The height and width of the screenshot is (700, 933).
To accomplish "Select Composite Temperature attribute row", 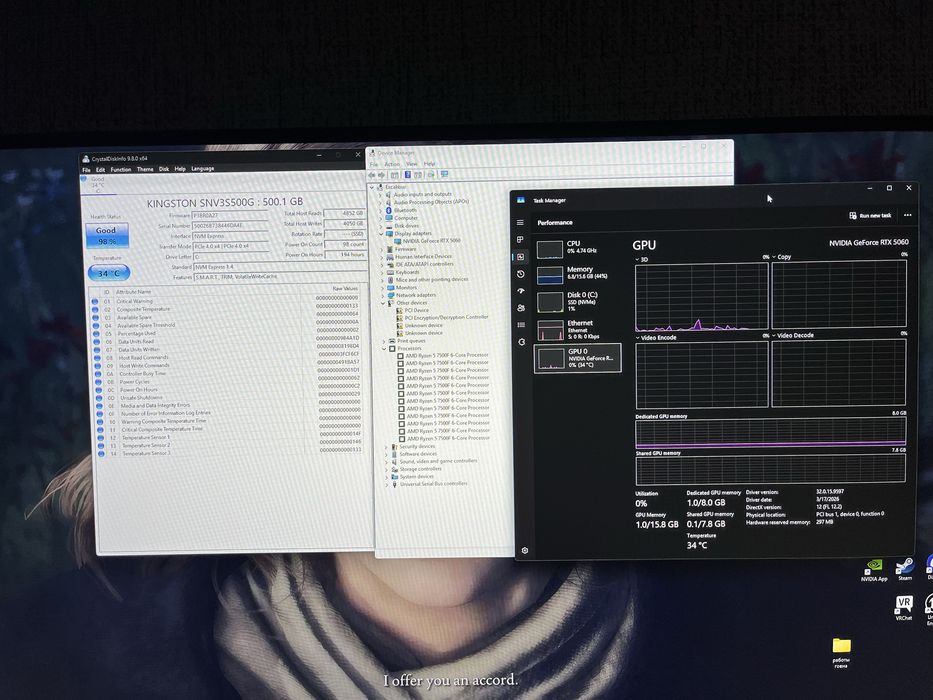I will [226, 310].
